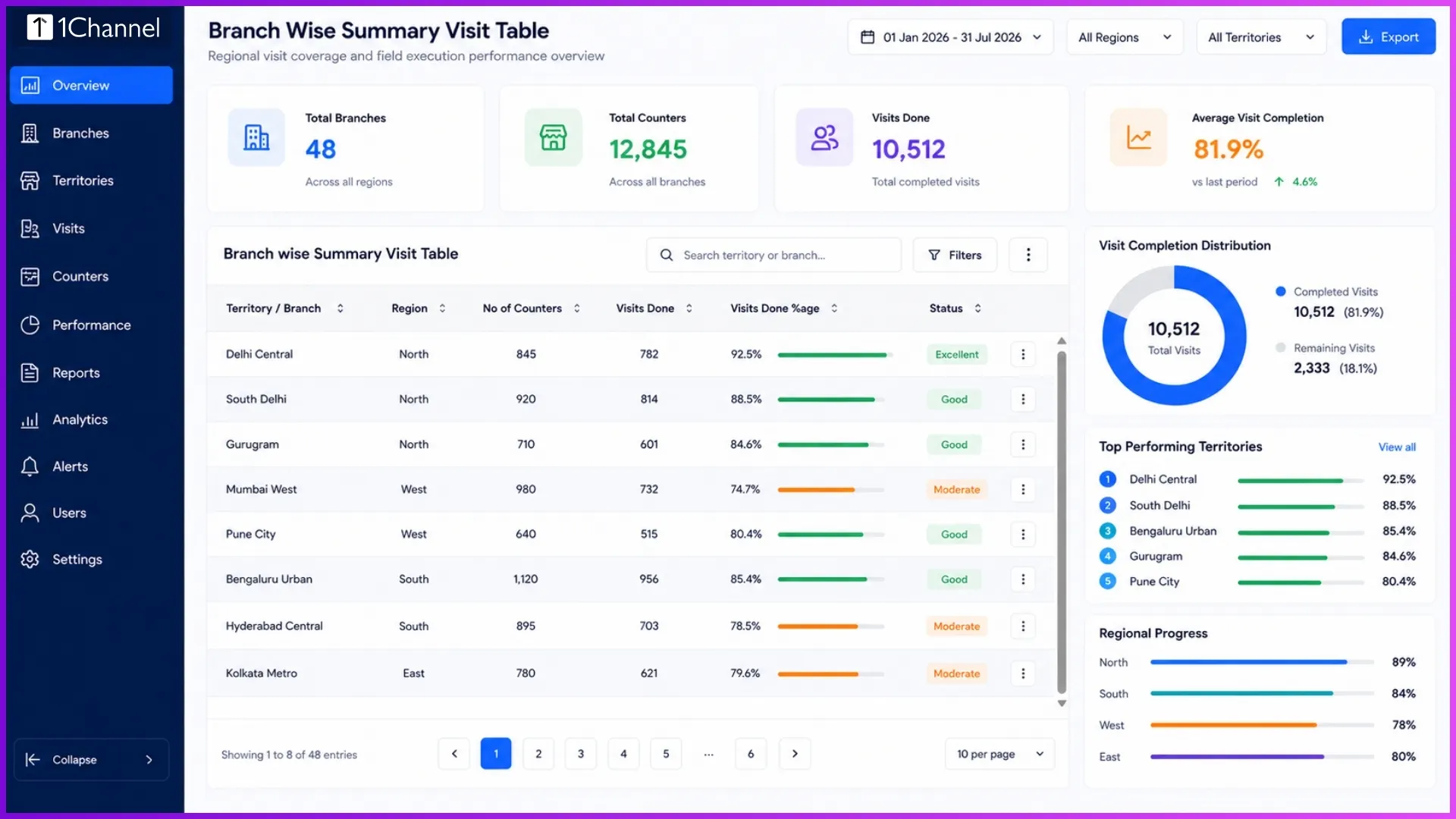Open the table's three-dot options menu
This screenshot has height=819, width=1456.
tap(1028, 255)
